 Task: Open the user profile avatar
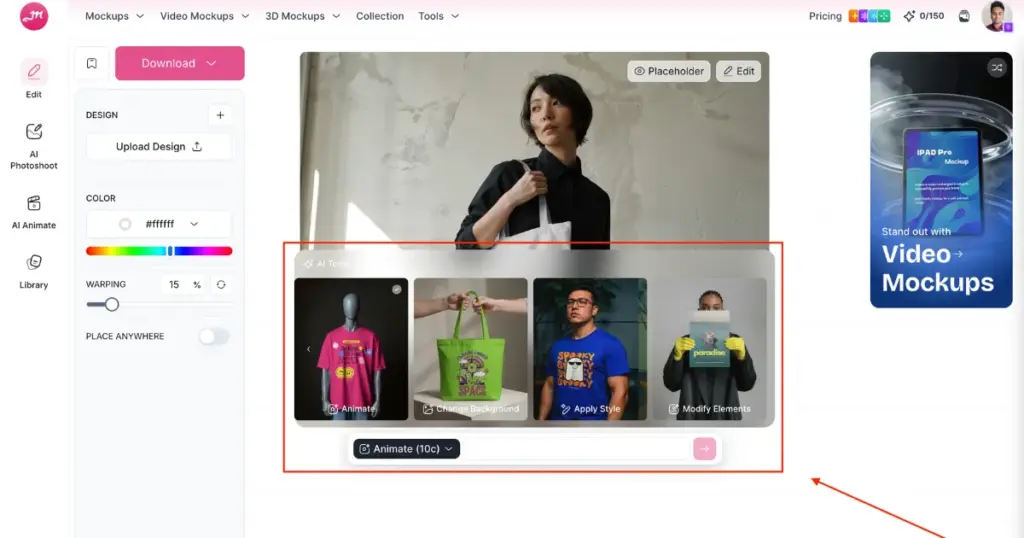[997, 16]
